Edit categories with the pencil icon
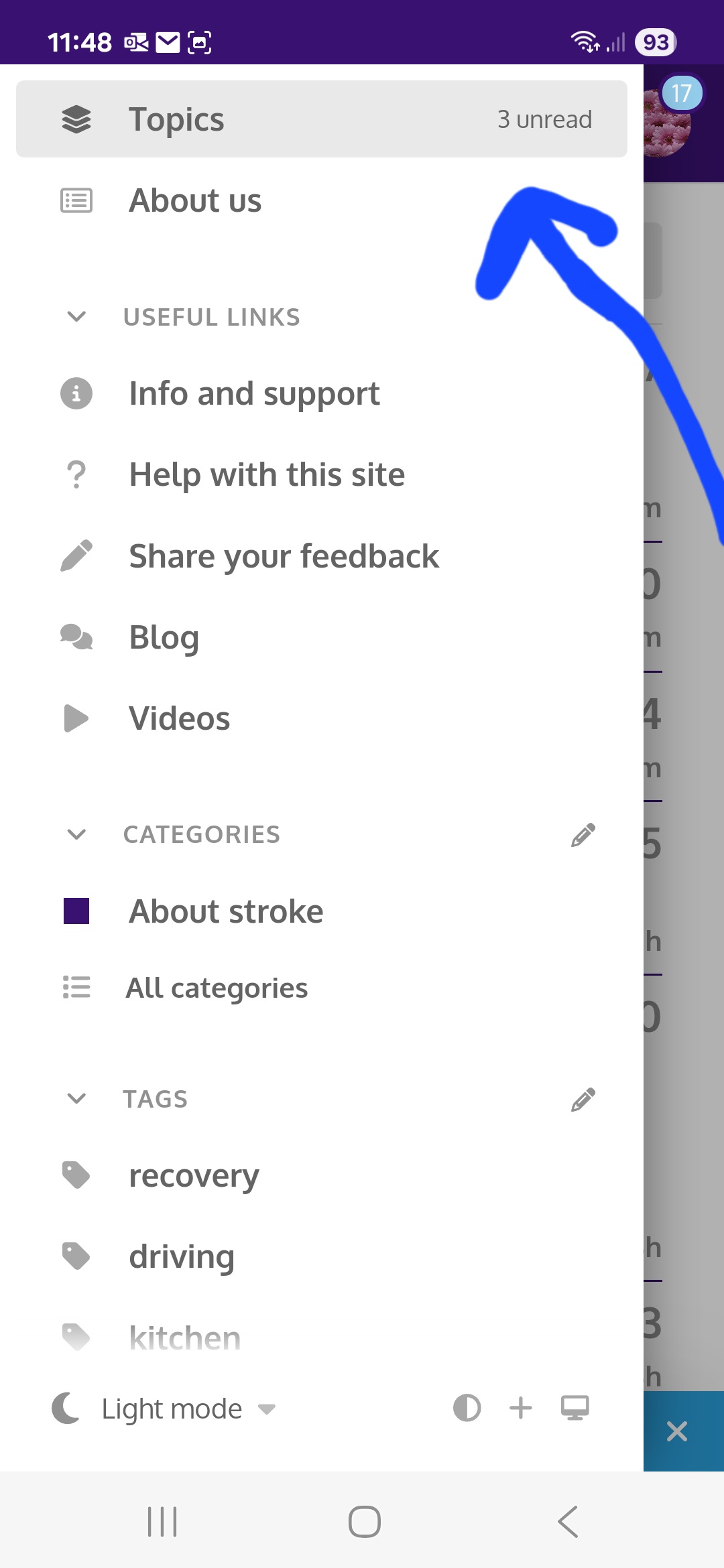This screenshot has height=1568, width=724. click(x=583, y=835)
